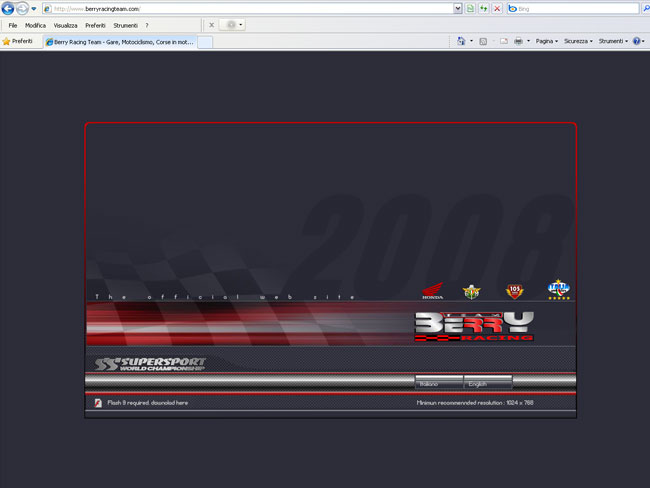Open a new blank tab
Image resolution: width=650 pixels, height=488 pixels.
(x=205, y=42)
